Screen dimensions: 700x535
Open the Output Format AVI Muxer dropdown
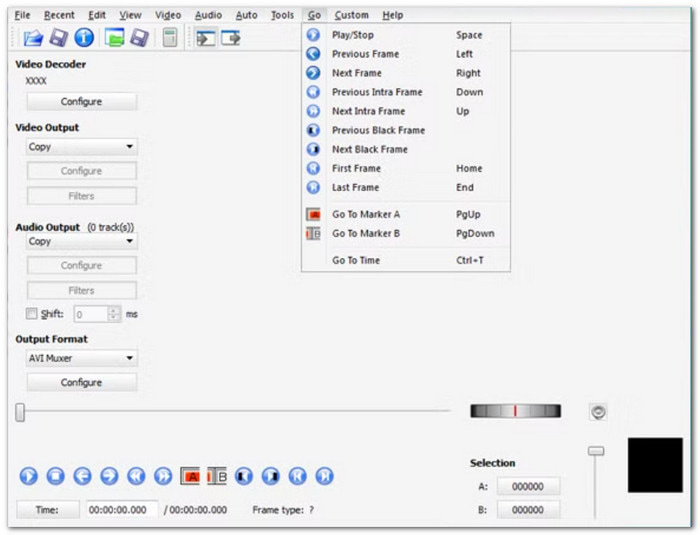(82, 358)
